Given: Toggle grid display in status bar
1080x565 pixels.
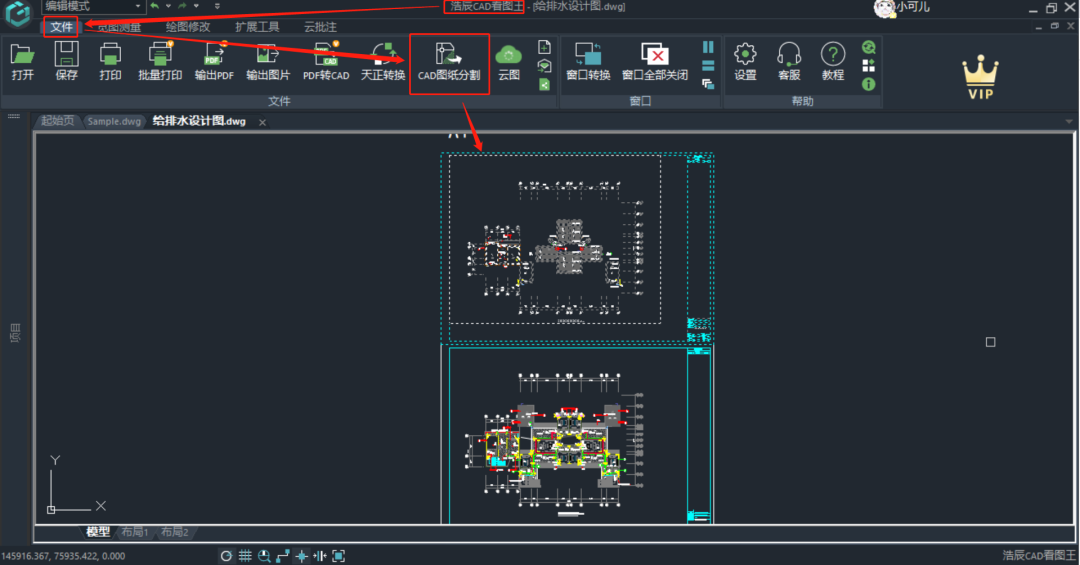Looking at the screenshot, I should coord(245,556).
